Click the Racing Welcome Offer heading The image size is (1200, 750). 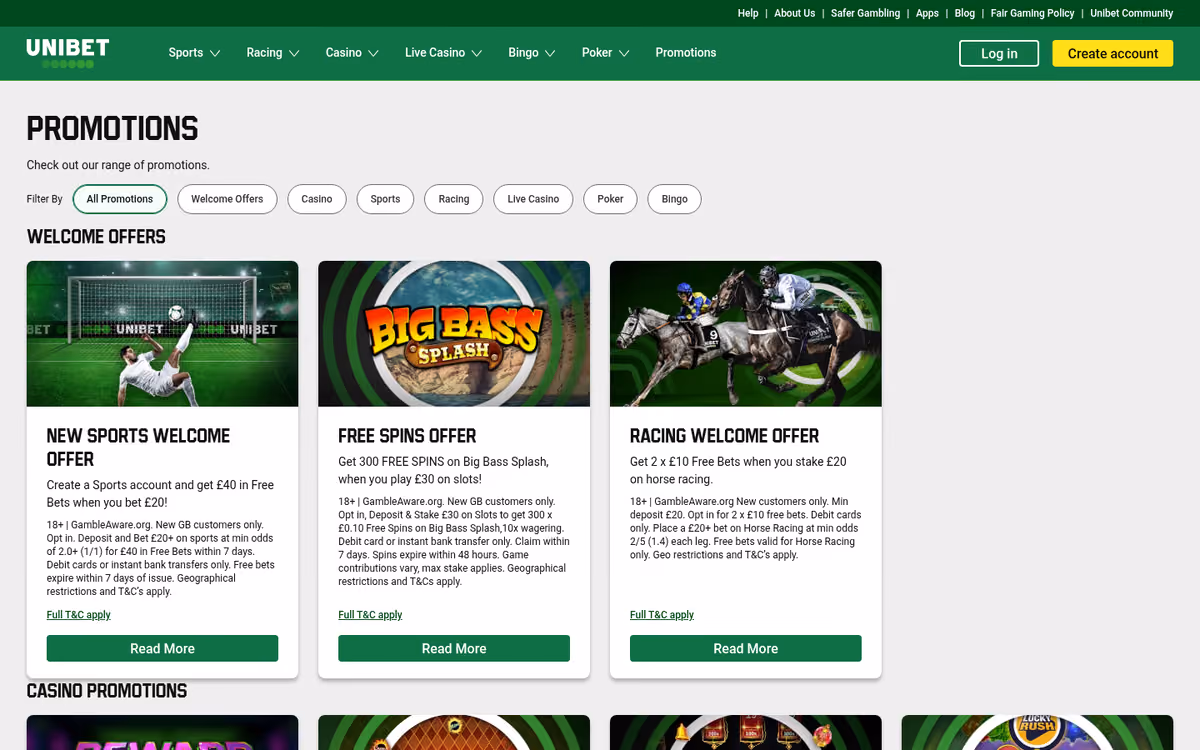click(725, 436)
